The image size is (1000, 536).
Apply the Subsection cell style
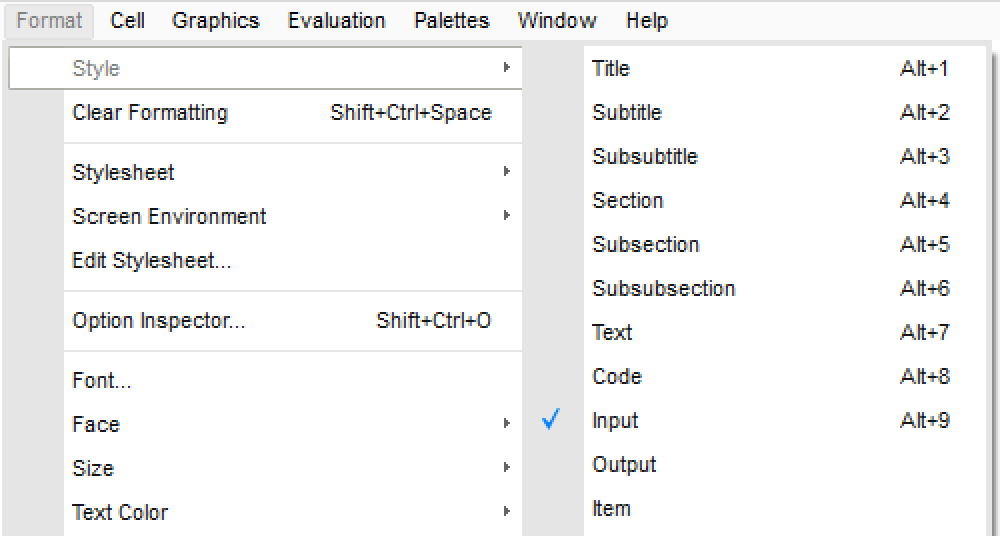tap(645, 245)
